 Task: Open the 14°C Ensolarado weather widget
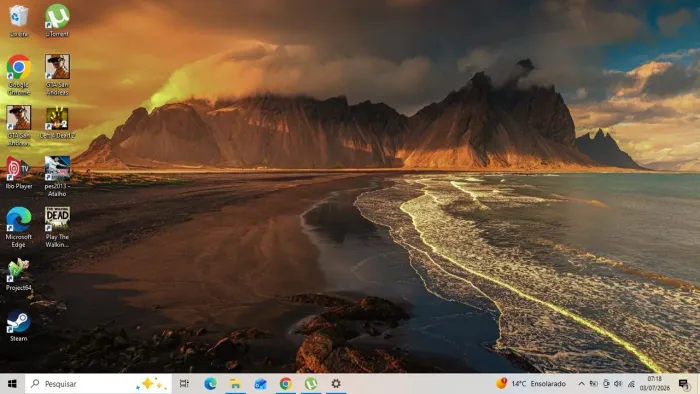tap(531, 384)
